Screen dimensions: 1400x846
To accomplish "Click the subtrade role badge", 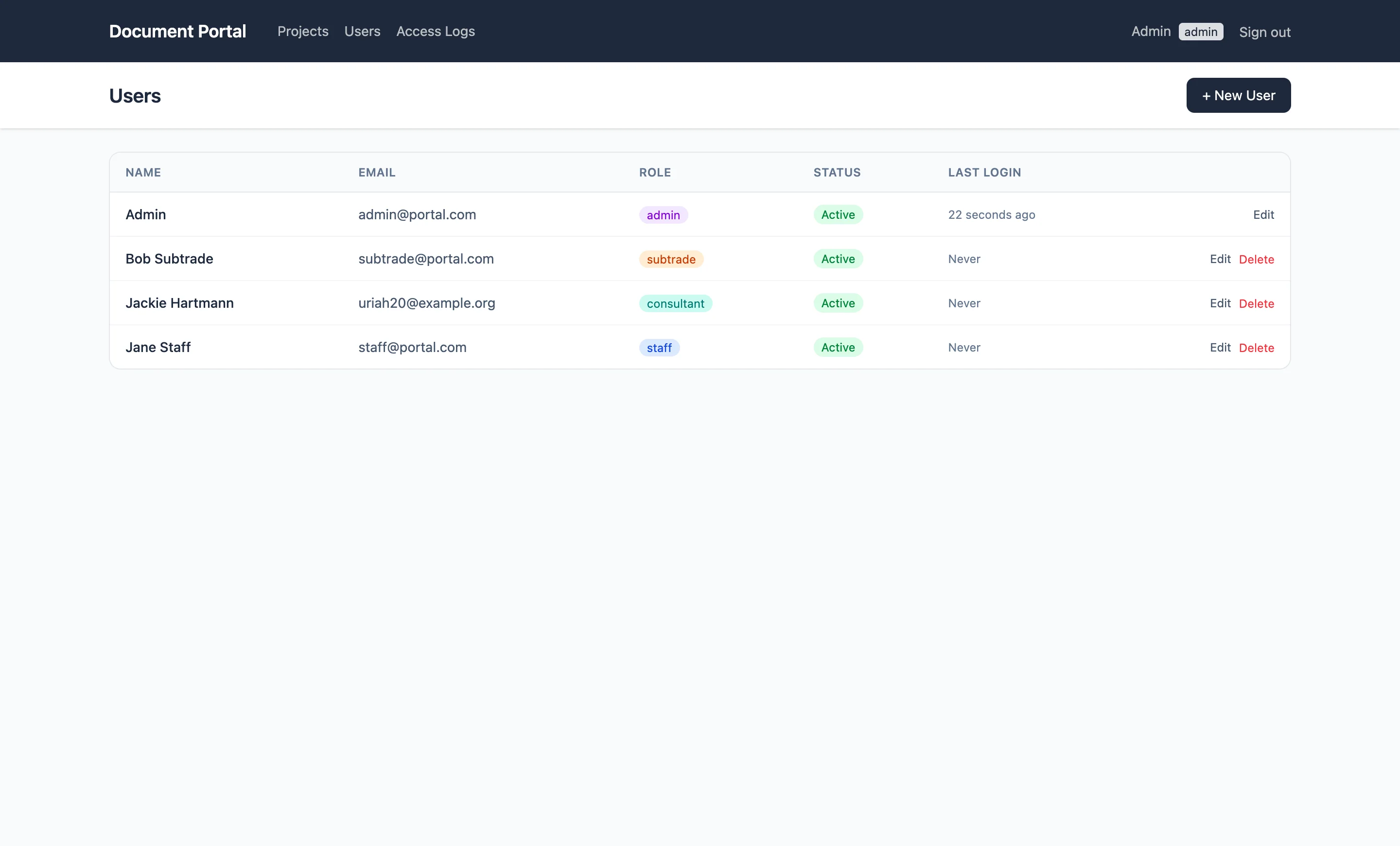I will tap(671, 259).
